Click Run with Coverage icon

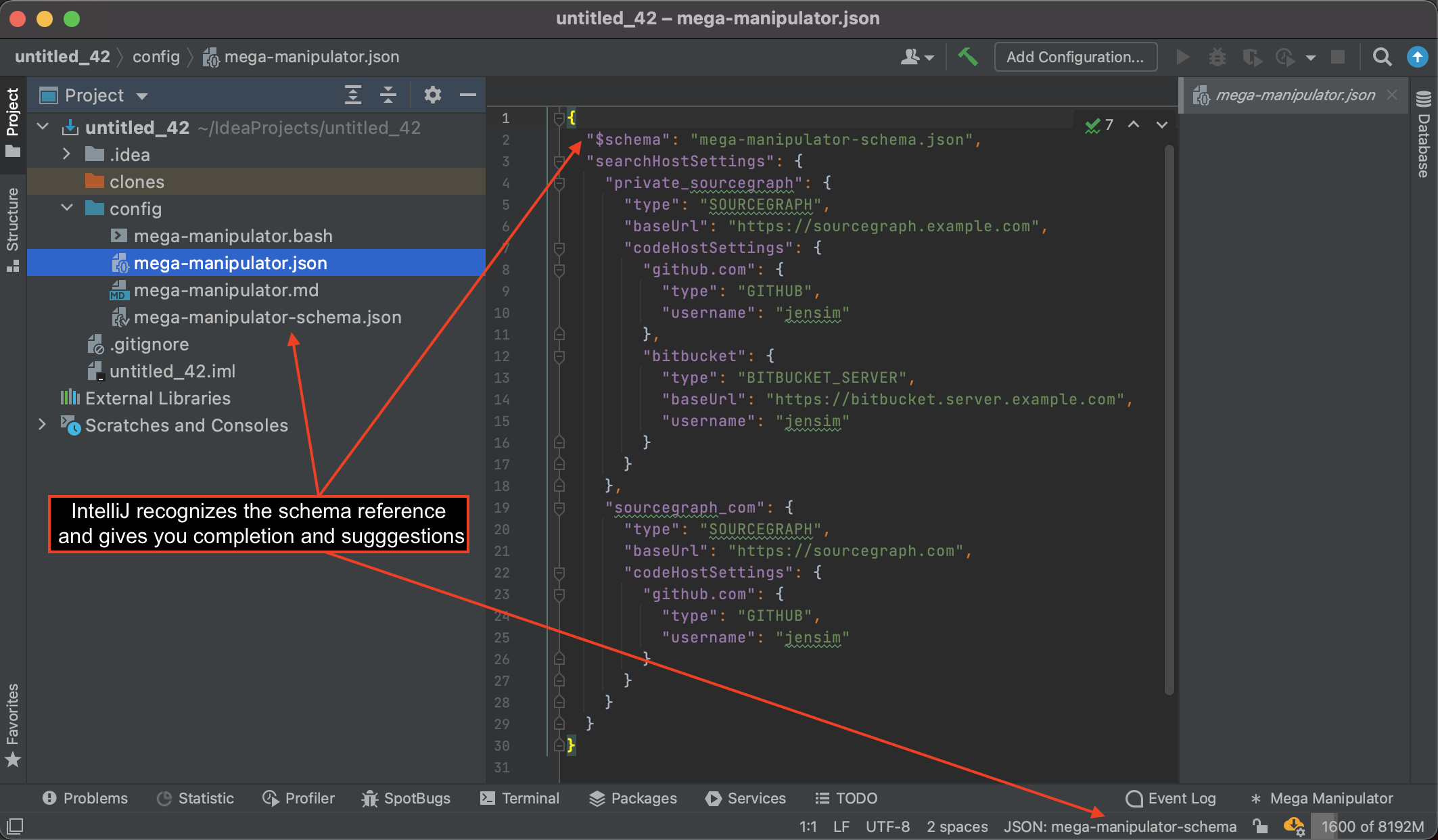coord(1252,57)
